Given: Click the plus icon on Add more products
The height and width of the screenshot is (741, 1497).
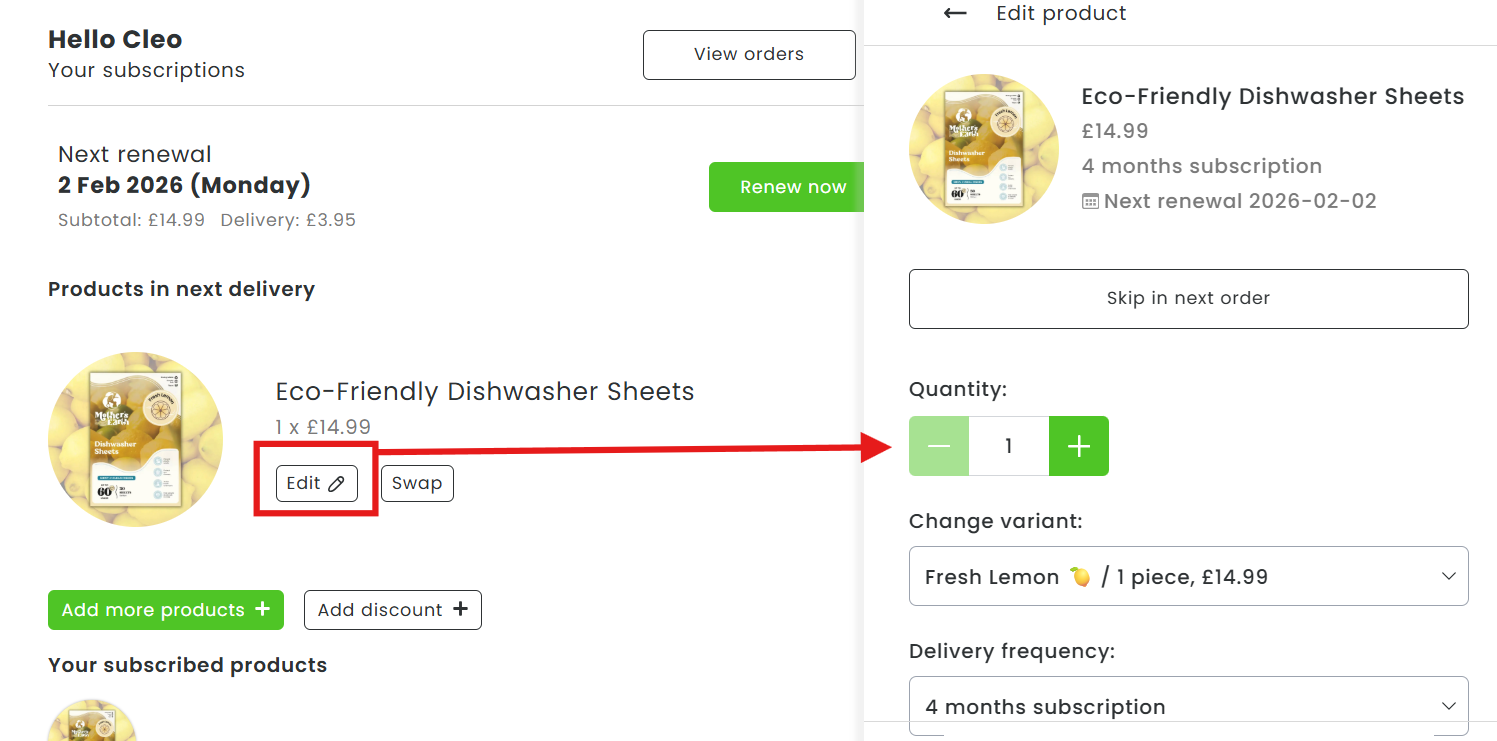Looking at the screenshot, I should tap(262, 609).
